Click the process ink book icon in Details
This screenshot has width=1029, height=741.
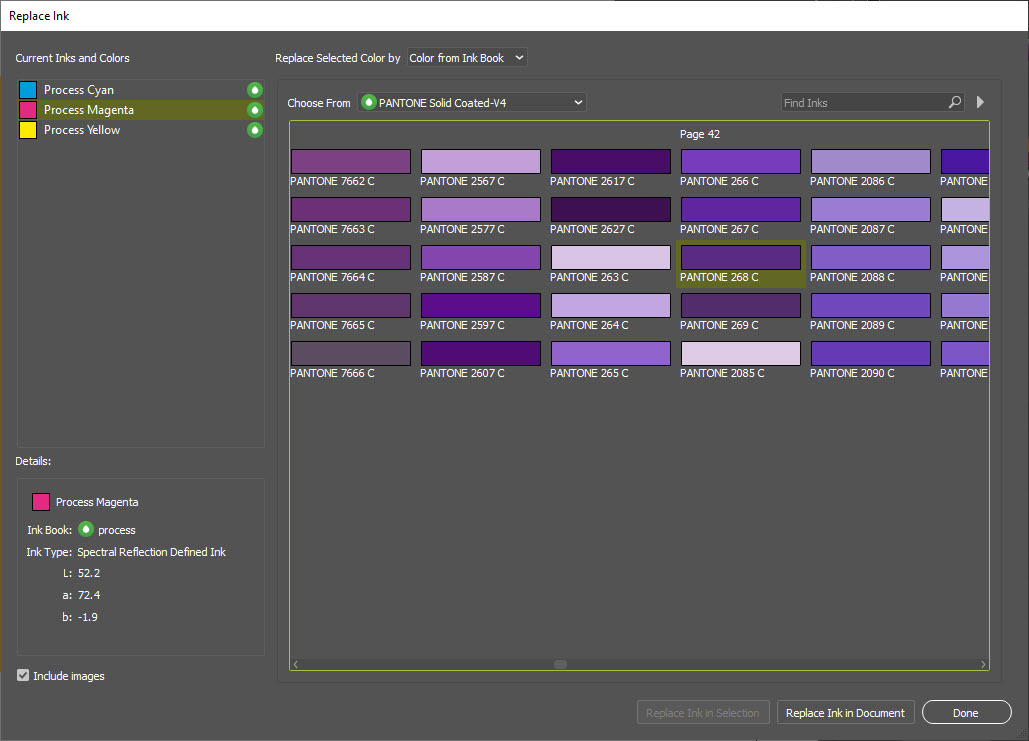pos(86,530)
